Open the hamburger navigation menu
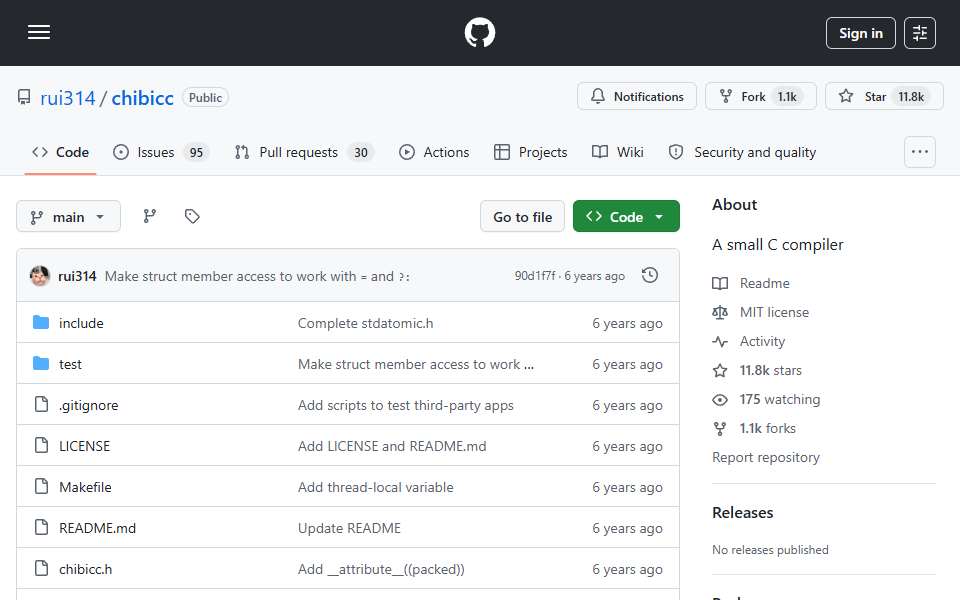 click(x=39, y=32)
